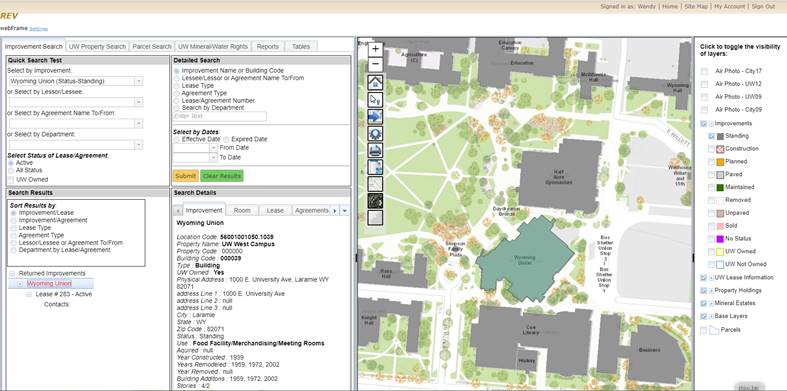Viewport: 787px width, 391px height.
Task: Select Lease Type search radio option
Action: click(177, 86)
